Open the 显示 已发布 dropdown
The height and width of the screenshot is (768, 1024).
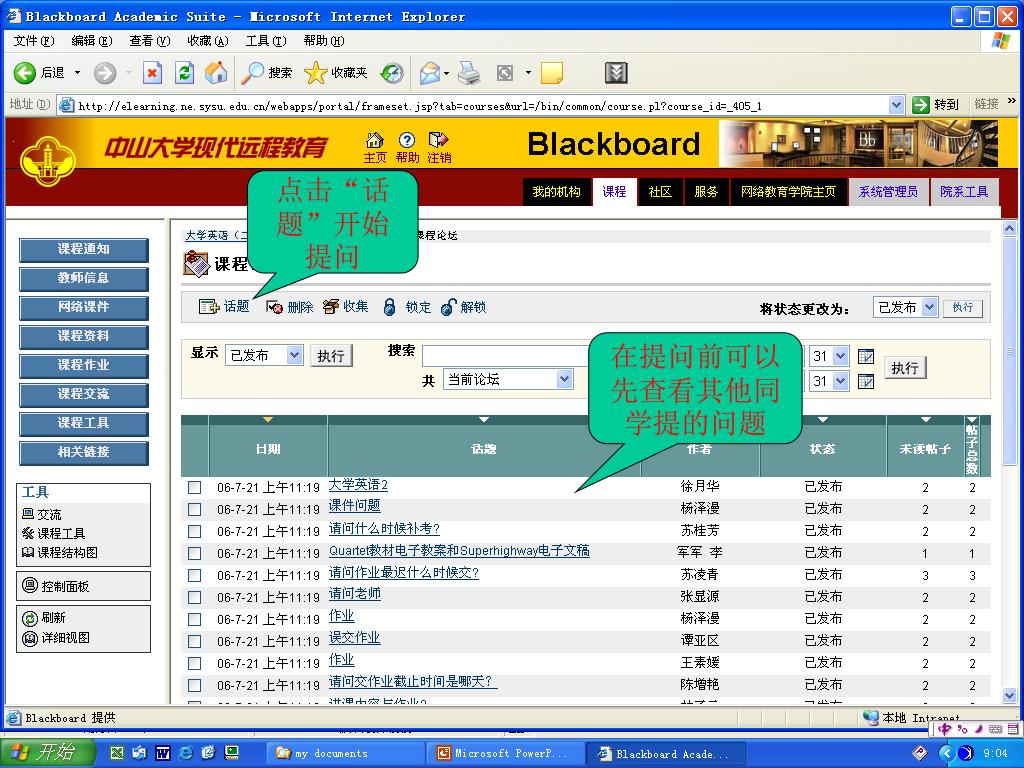tap(264, 355)
